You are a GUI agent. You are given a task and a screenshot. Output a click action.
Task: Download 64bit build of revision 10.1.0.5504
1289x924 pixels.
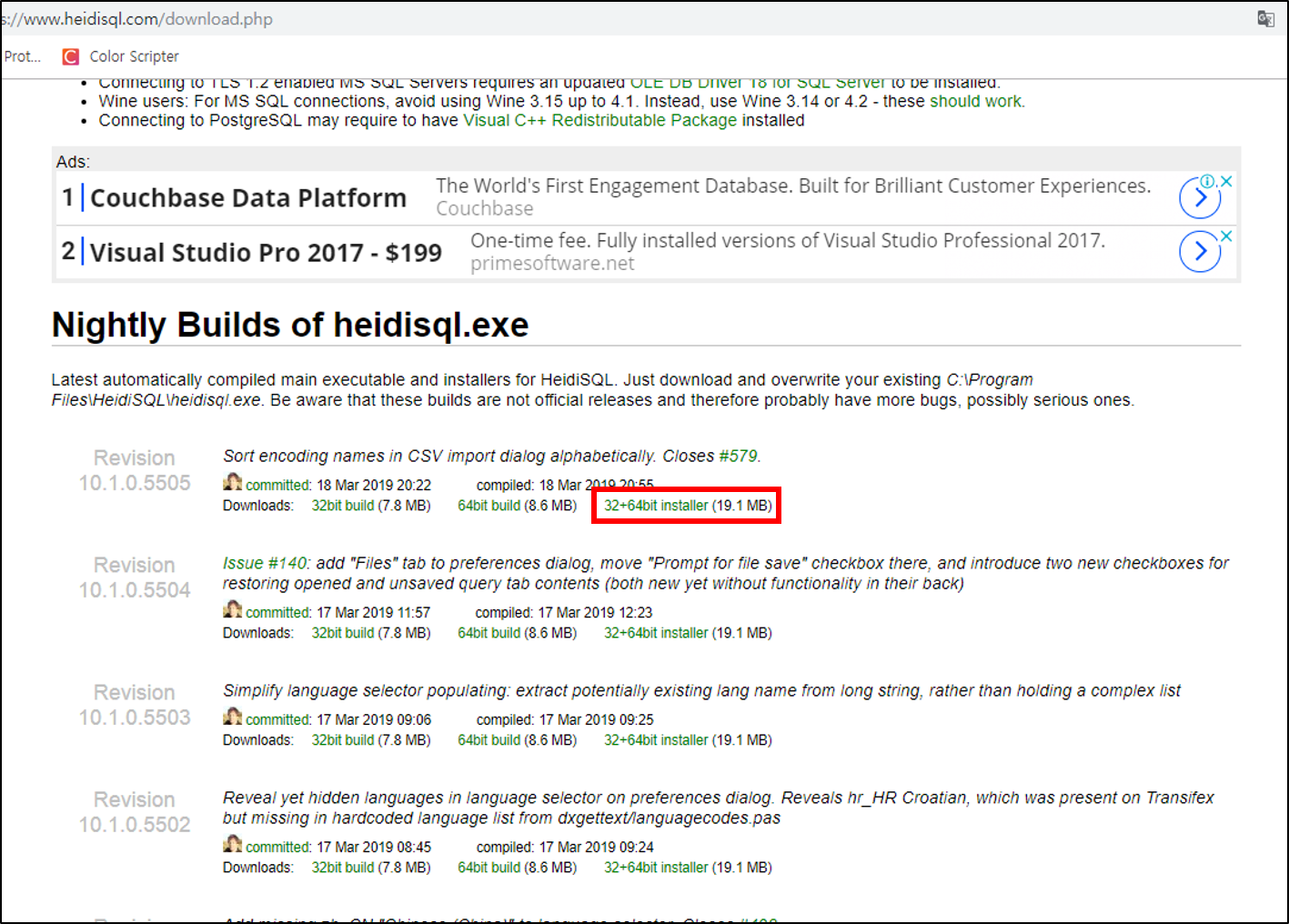pyautogui.click(x=489, y=633)
